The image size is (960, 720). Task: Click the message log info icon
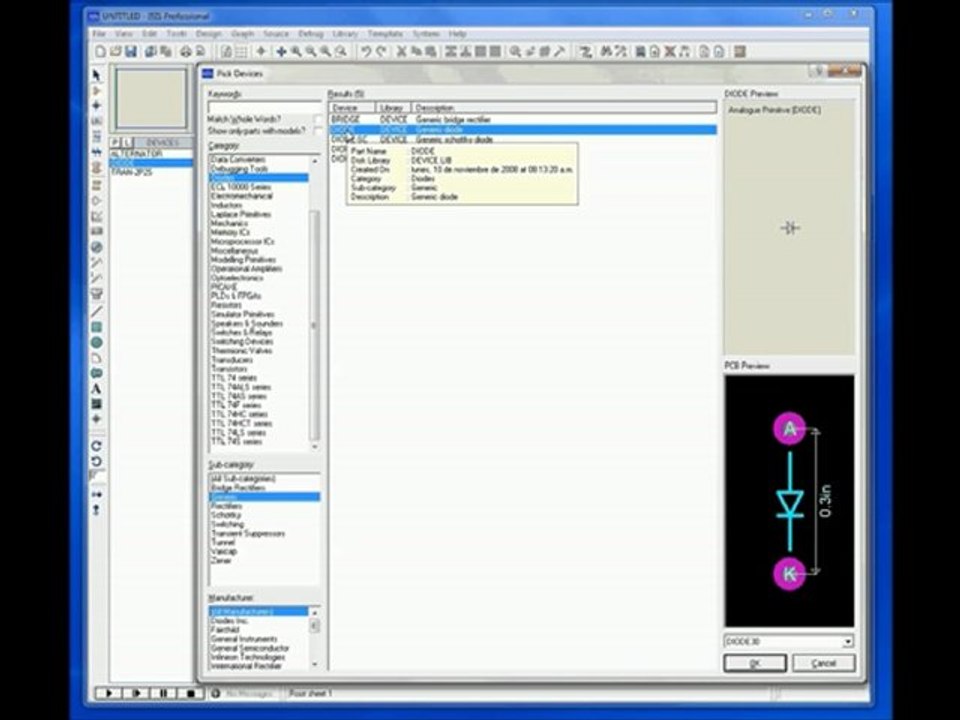click(x=216, y=693)
